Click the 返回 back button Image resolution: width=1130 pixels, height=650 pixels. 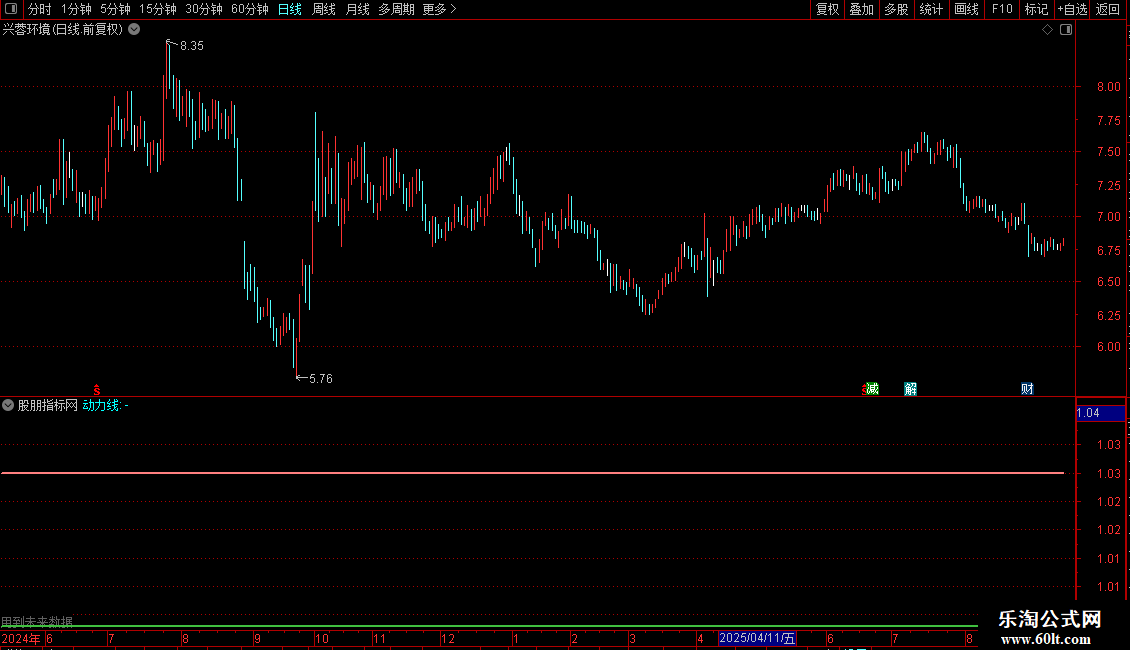pos(1108,9)
